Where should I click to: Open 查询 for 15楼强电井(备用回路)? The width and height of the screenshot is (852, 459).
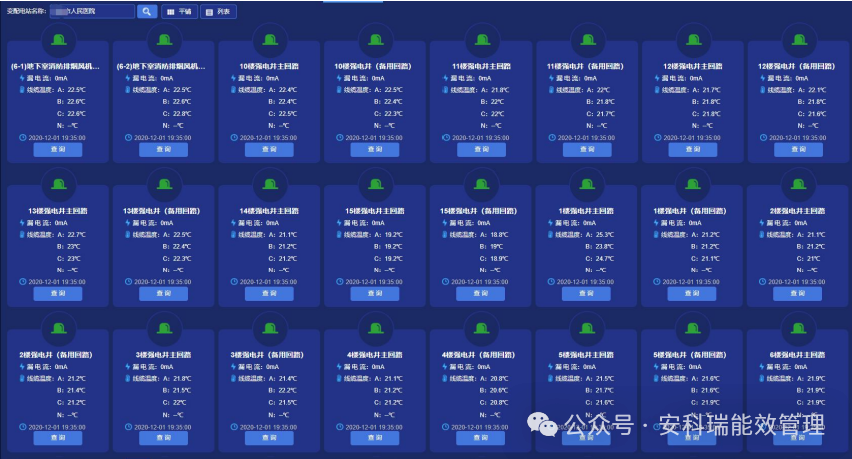pyautogui.click(x=480, y=293)
